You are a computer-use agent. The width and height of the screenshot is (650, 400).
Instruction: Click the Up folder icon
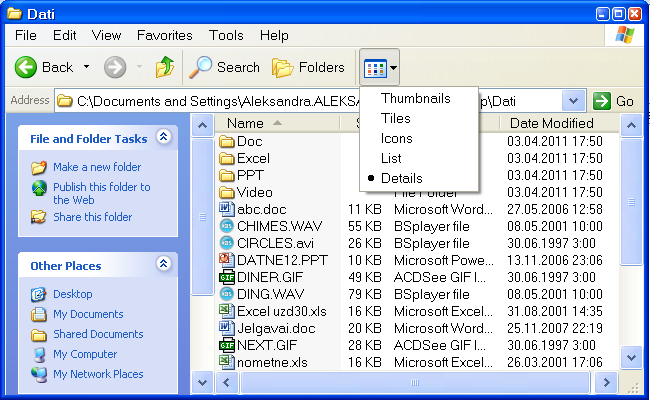pos(165,67)
